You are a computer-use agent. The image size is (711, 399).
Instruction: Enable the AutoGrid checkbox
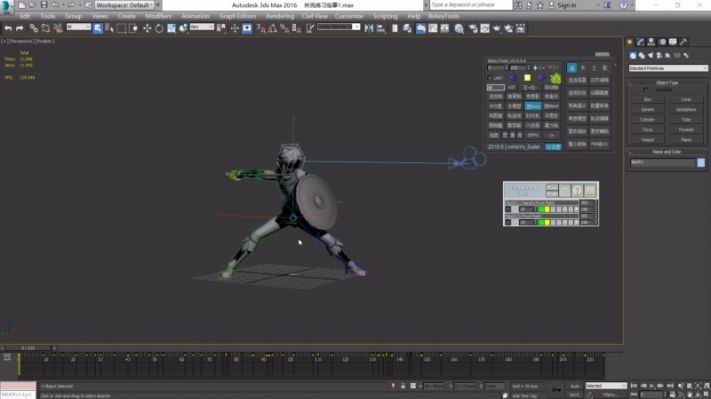pyautogui.click(x=645, y=90)
